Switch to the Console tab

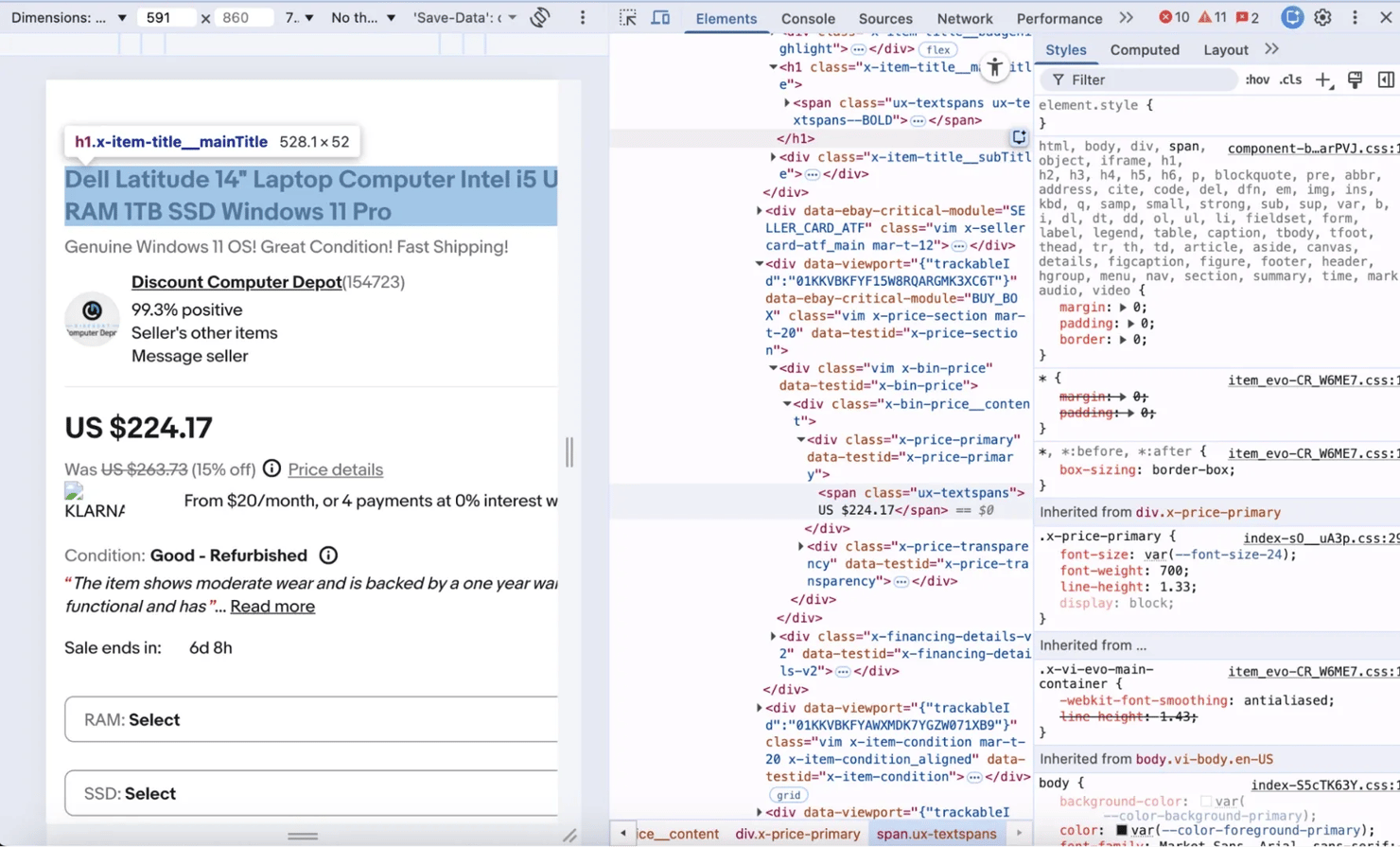tap(807, 18)
